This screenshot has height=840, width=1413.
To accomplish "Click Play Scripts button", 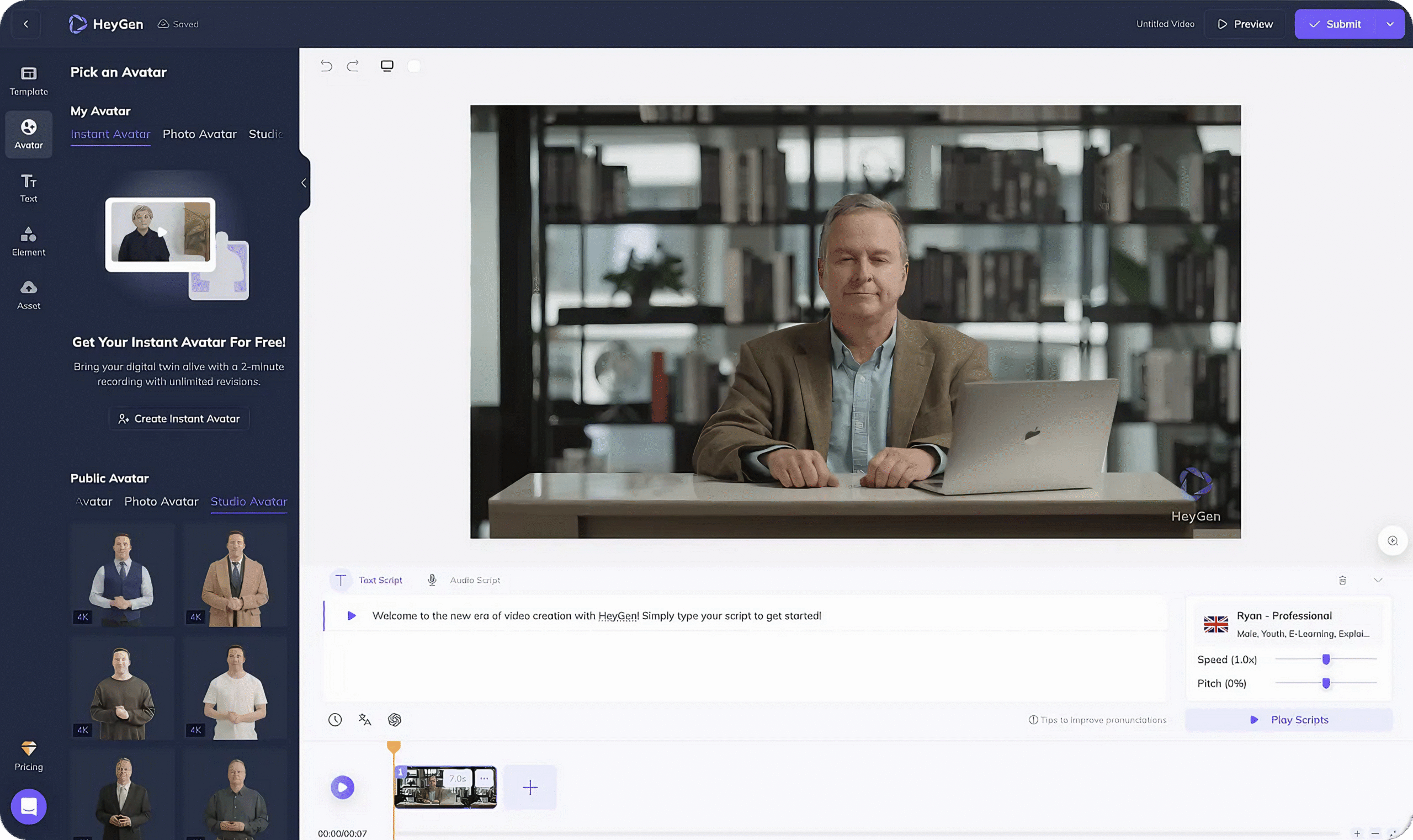I will pyautogui.click(x=1288, y=720).
